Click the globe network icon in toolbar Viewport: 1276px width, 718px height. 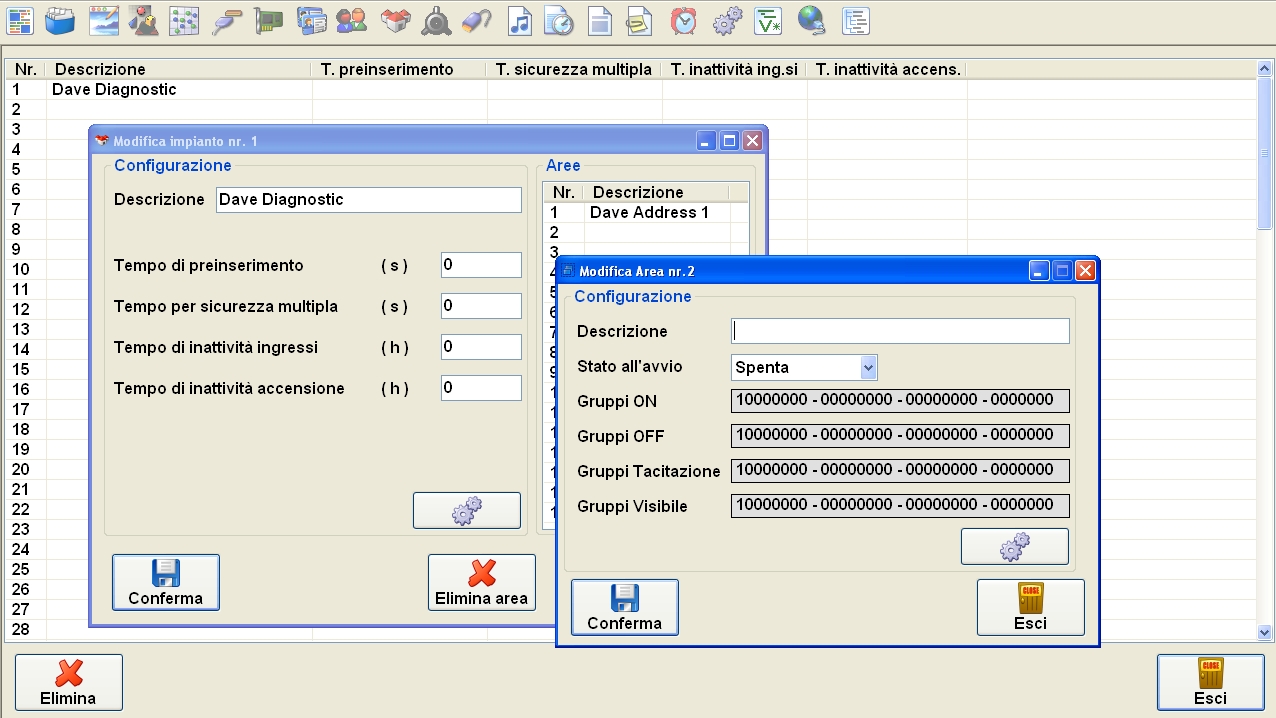click(811, 21)
